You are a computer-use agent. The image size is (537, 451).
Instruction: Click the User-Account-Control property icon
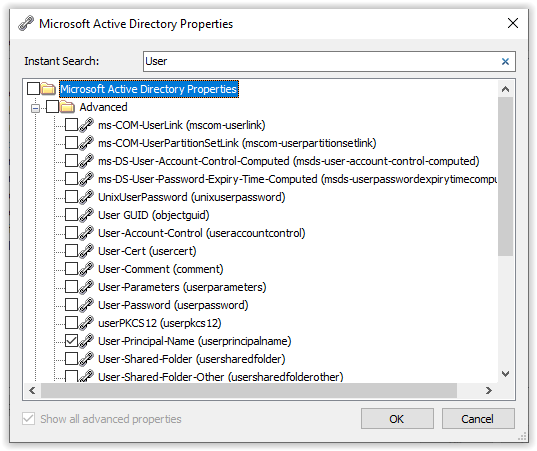coord(86,233)
